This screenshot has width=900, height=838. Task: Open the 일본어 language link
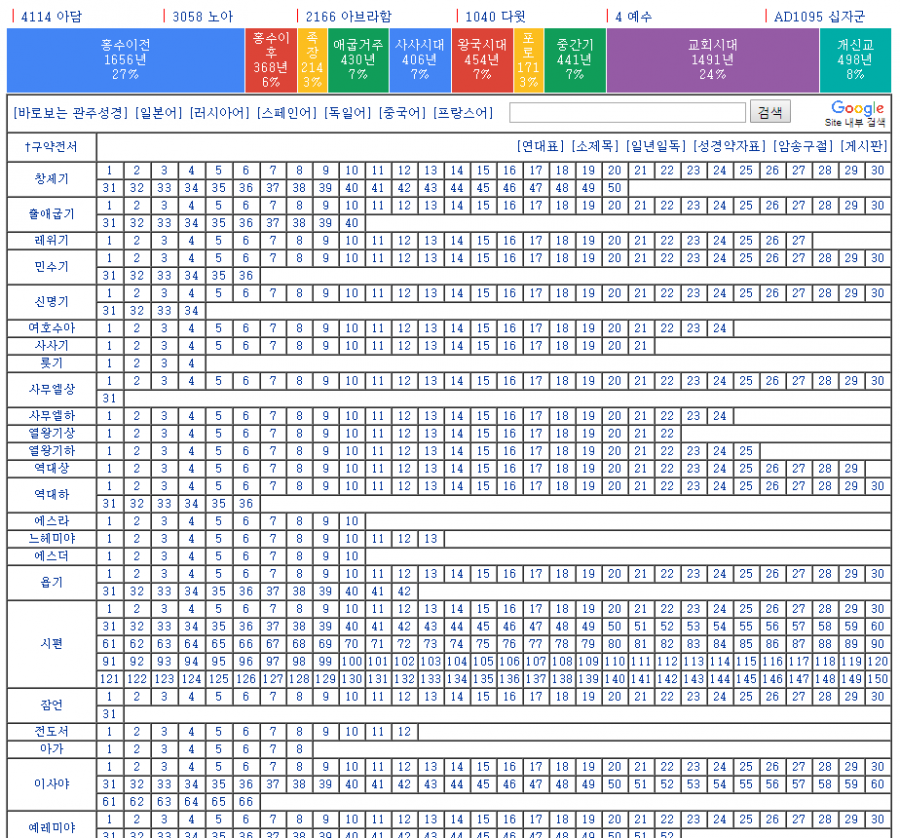(x=158, y=113)
